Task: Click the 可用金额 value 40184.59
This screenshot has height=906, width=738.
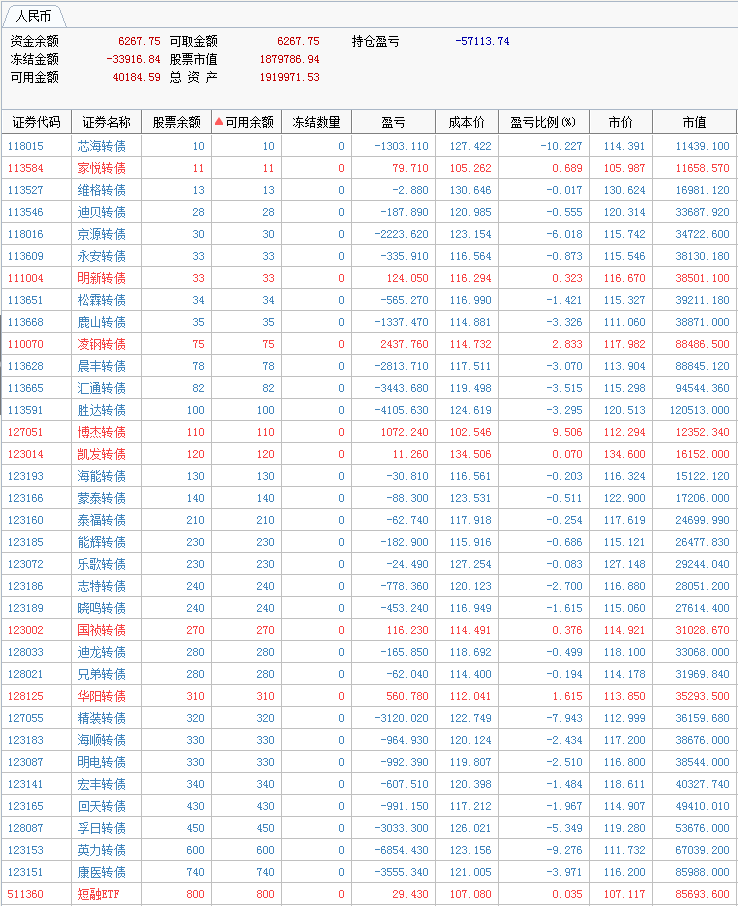Action: coord(136,77)
